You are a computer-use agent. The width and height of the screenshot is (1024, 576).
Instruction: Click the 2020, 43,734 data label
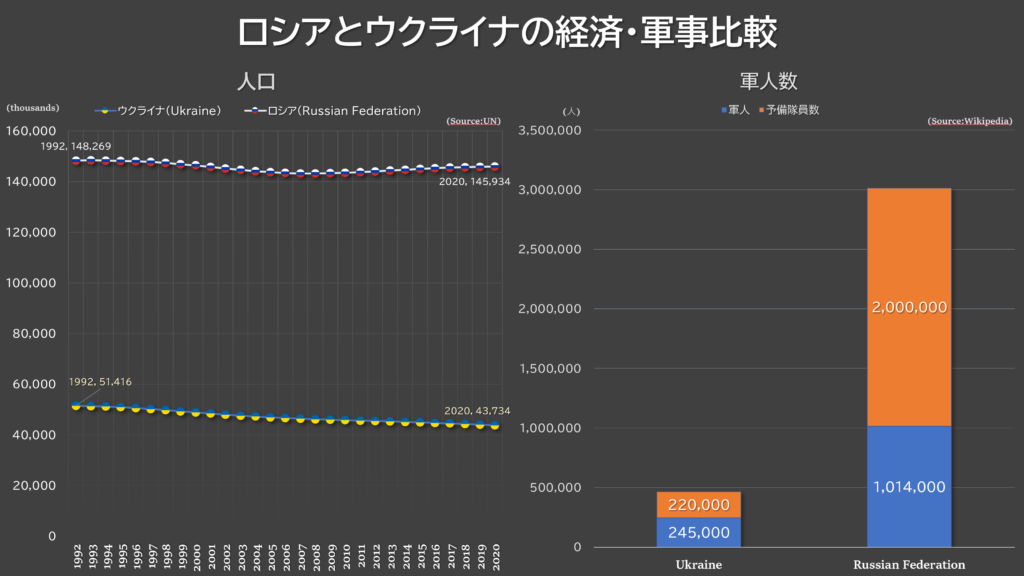point(477,411)
